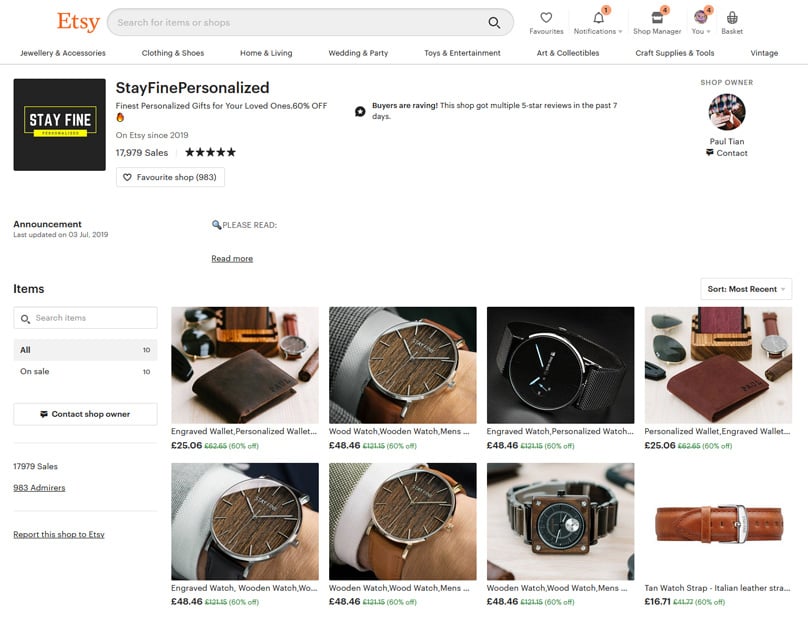
Task: Select the All items filter
Action: [27, 349]
